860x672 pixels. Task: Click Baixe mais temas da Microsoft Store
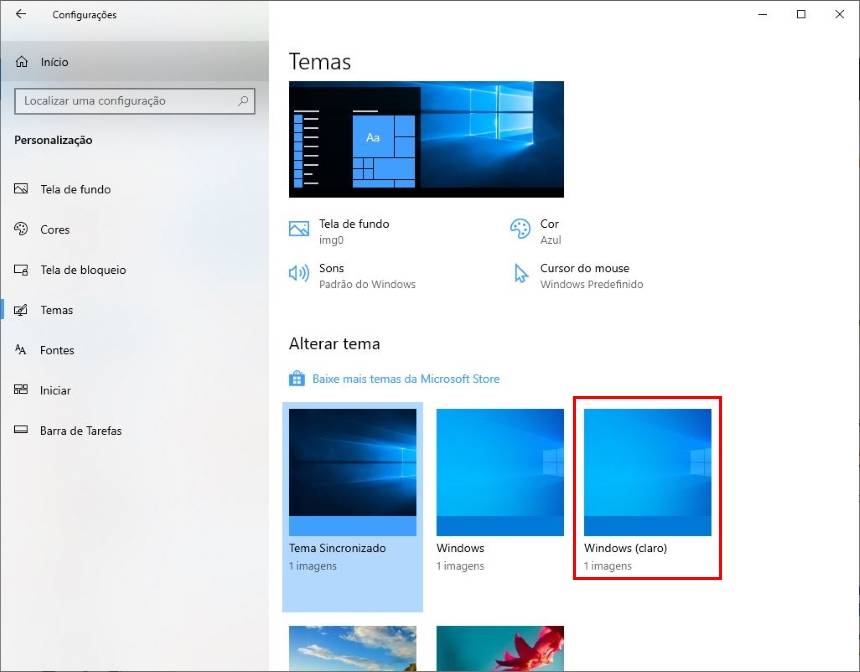(x=405, y=379)
